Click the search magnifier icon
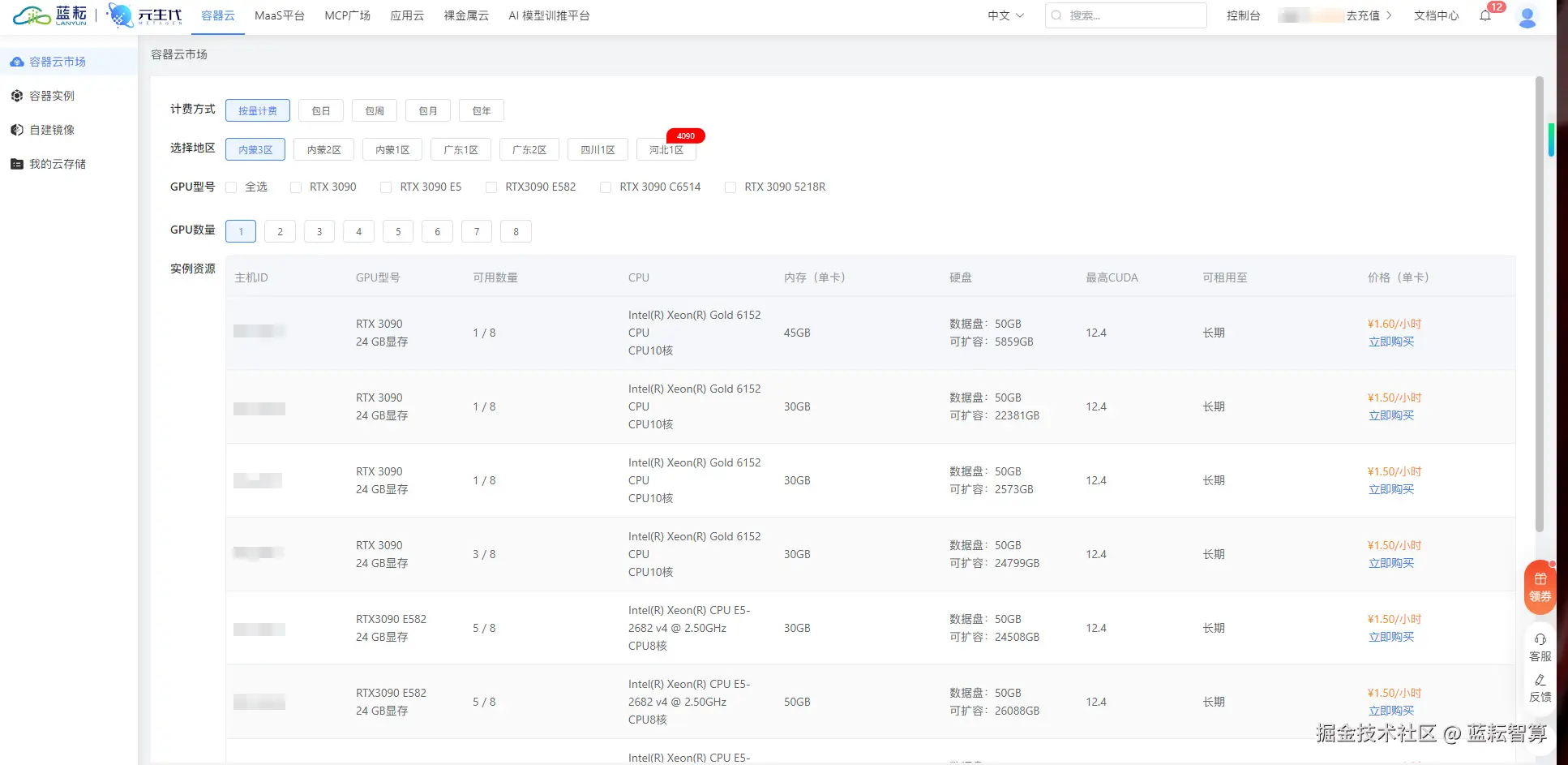Image resolution: width=1568 pixels, height=765 pixels. [1056, 15]
